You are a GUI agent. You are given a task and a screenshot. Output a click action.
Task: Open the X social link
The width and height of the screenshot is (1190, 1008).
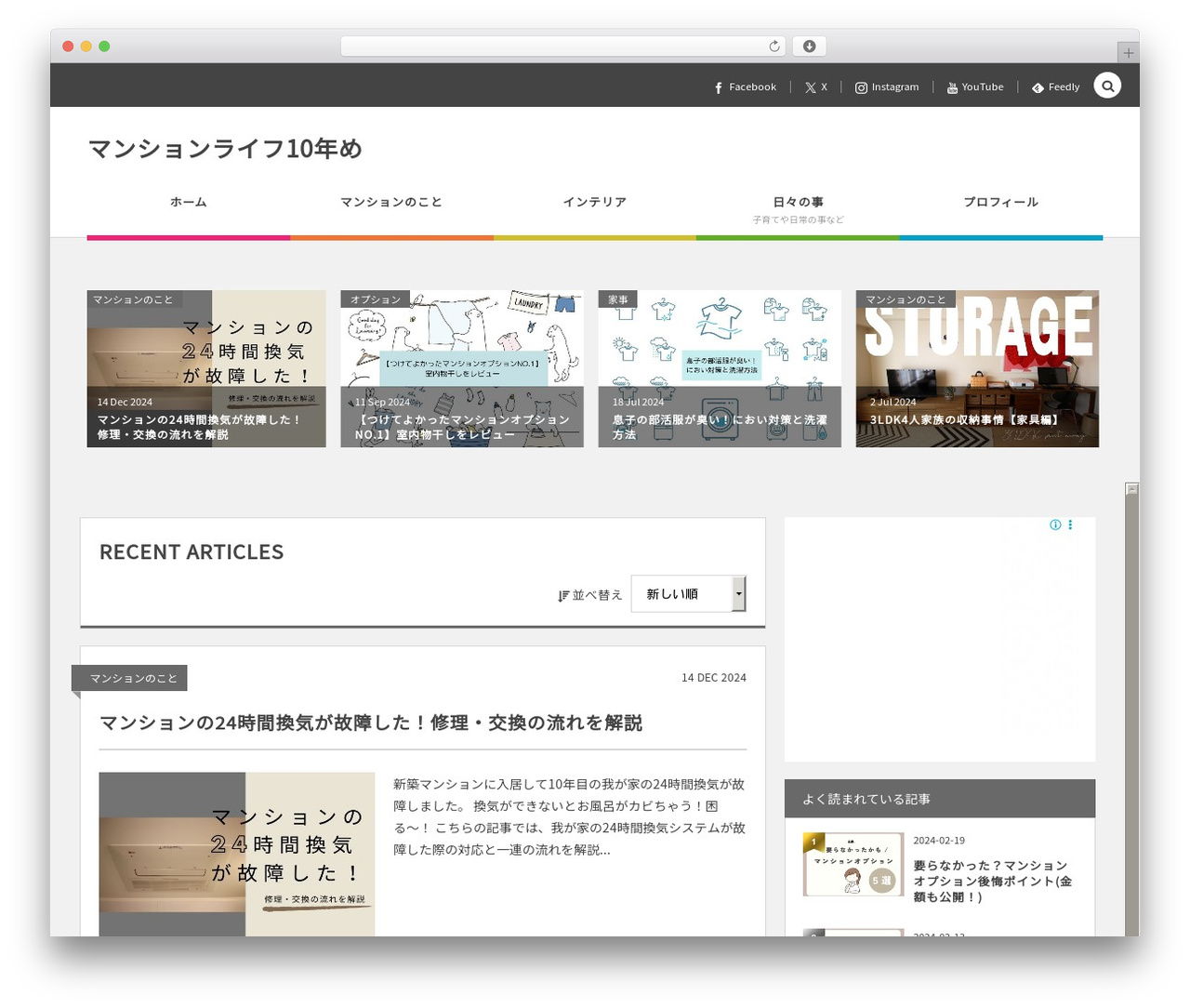pyautogui.click(x=816, y=87)
